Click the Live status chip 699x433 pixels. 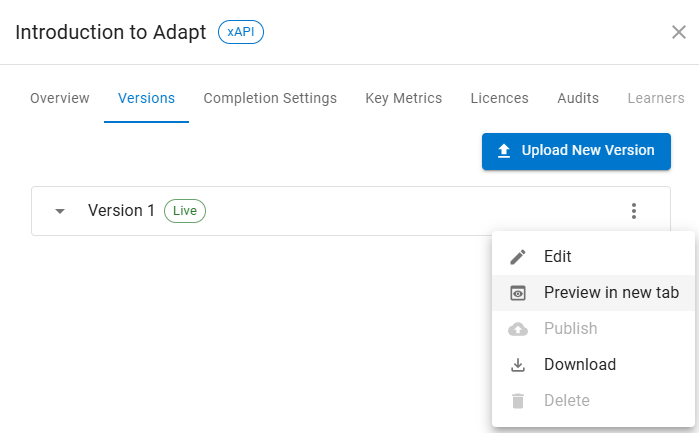[x=185, y=211]
